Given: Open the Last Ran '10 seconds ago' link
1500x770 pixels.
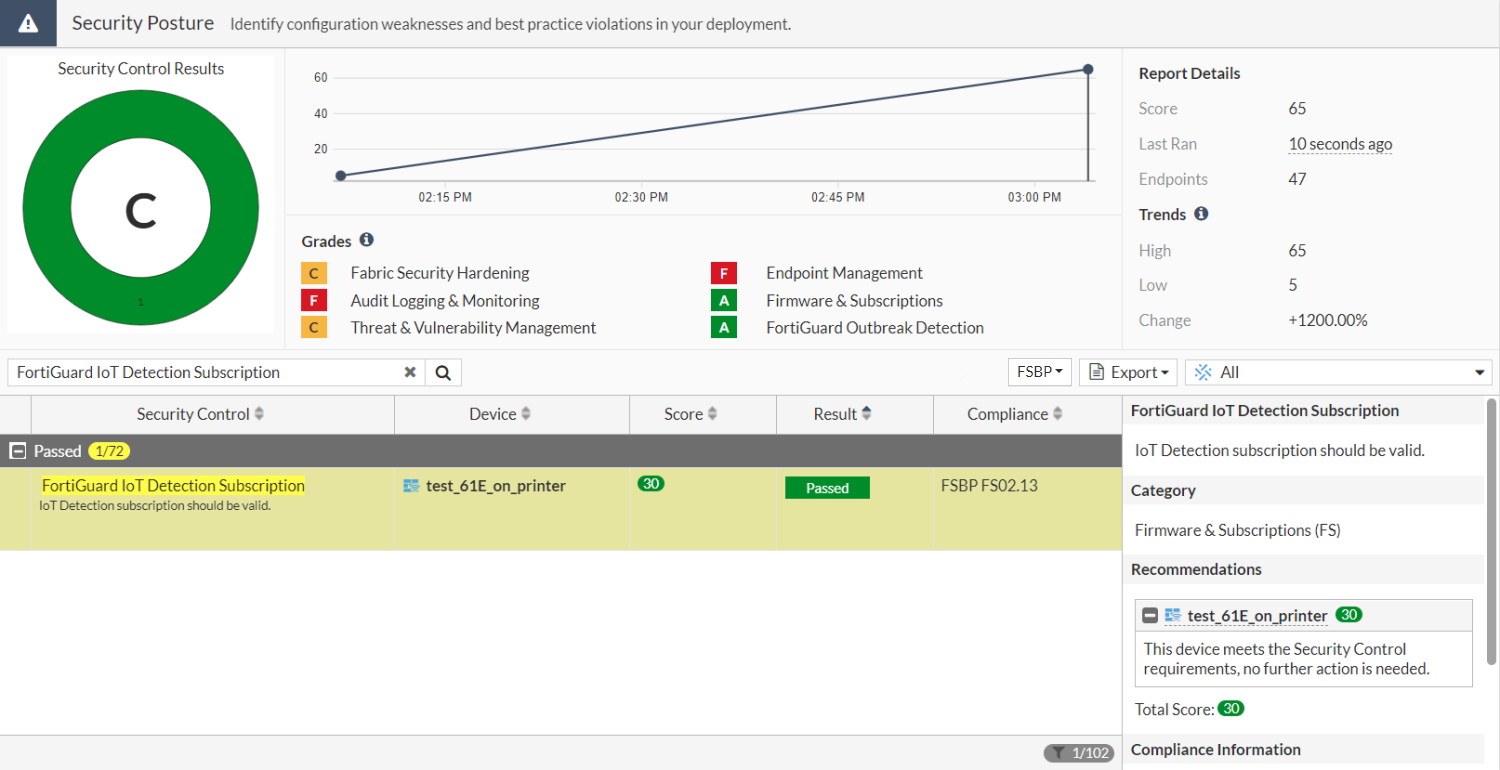Looking at the screenshot, I should [x=1340, y=143].
